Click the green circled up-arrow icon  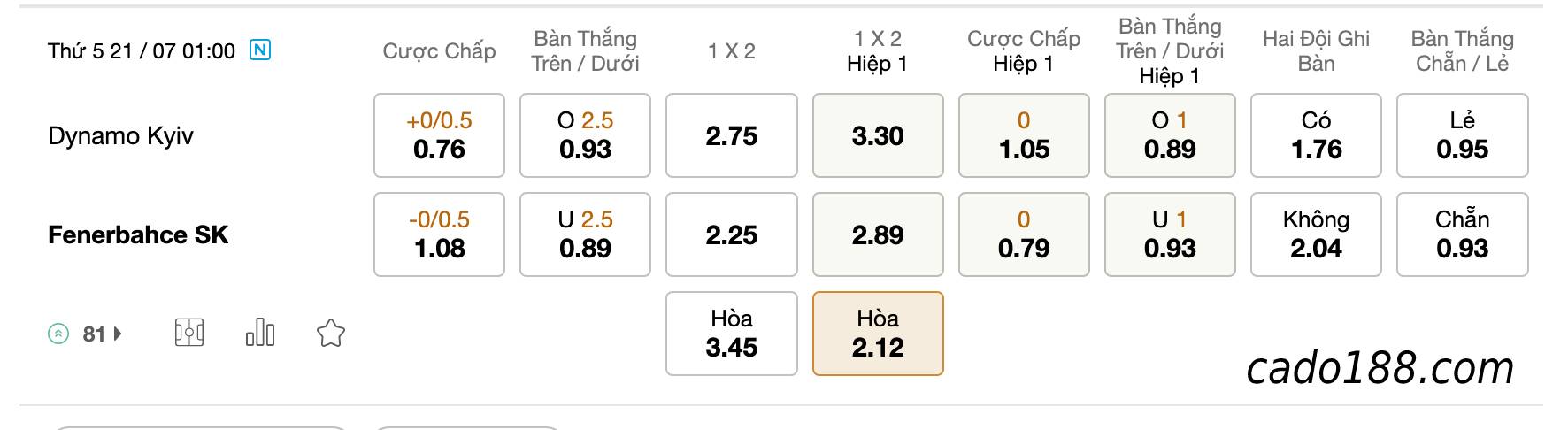[58, 334]
